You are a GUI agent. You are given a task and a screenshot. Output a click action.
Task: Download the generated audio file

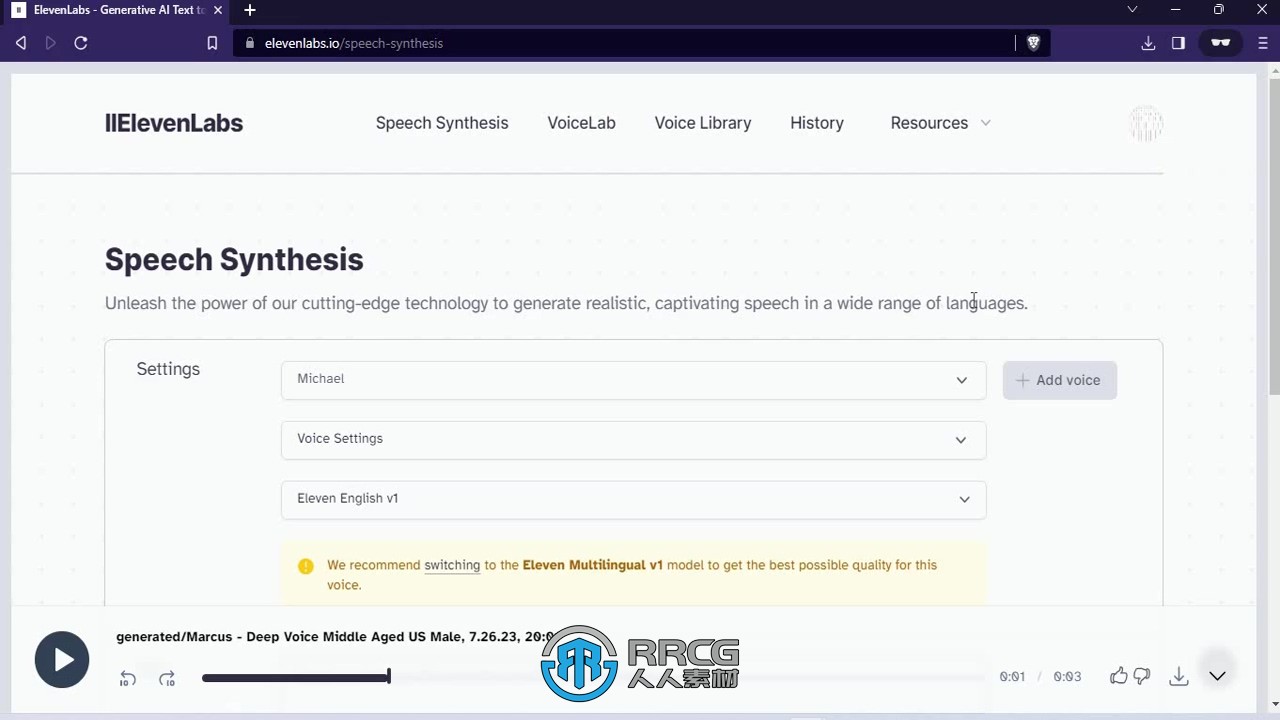coord(1179,677)
